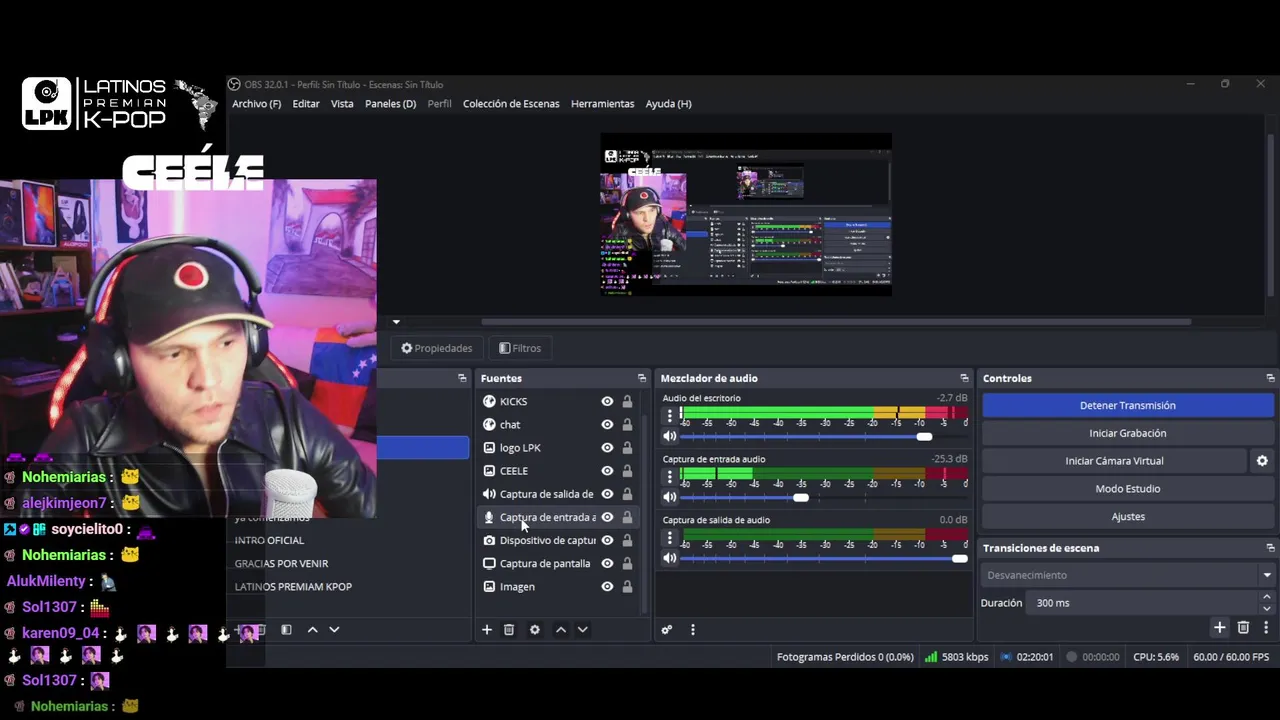The height and width of the screenshot is (720, 1280).
Task: Mute Audio del escritorio channel
Action: coord(670,436)
